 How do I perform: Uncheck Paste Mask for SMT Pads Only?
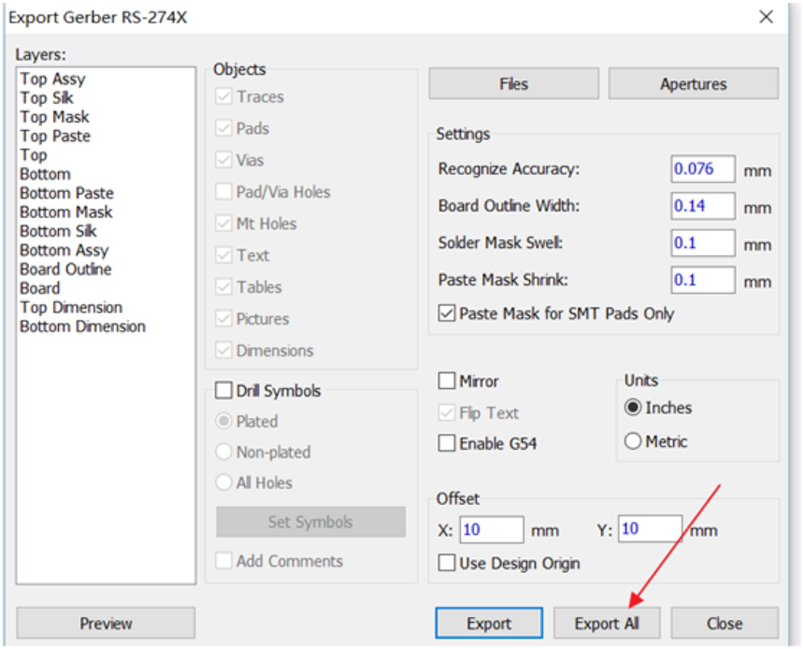[x=447, y=314]
